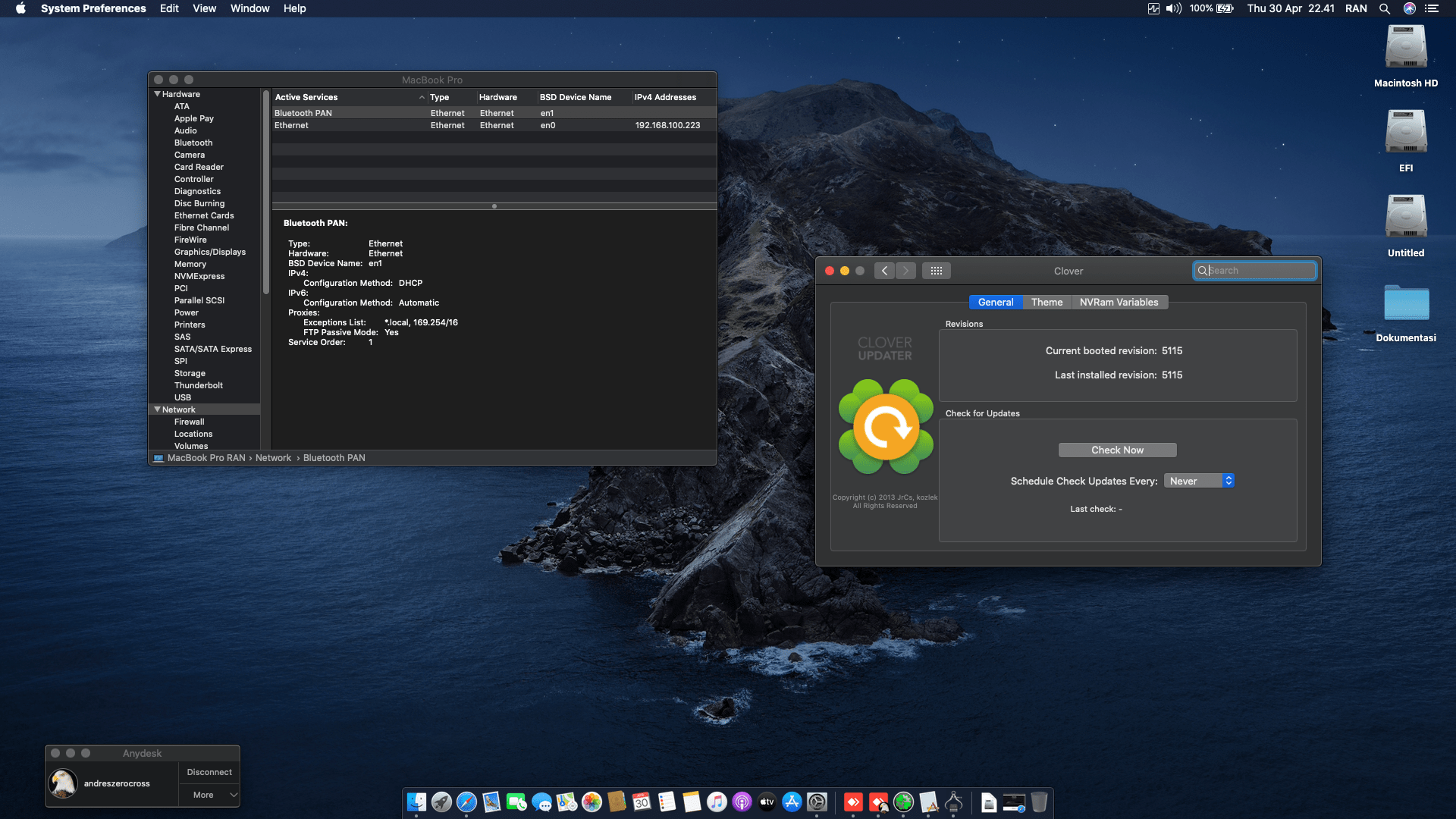
Task: Open Maps from the dock
Action: pyautogui.click(x=566, y=802)
